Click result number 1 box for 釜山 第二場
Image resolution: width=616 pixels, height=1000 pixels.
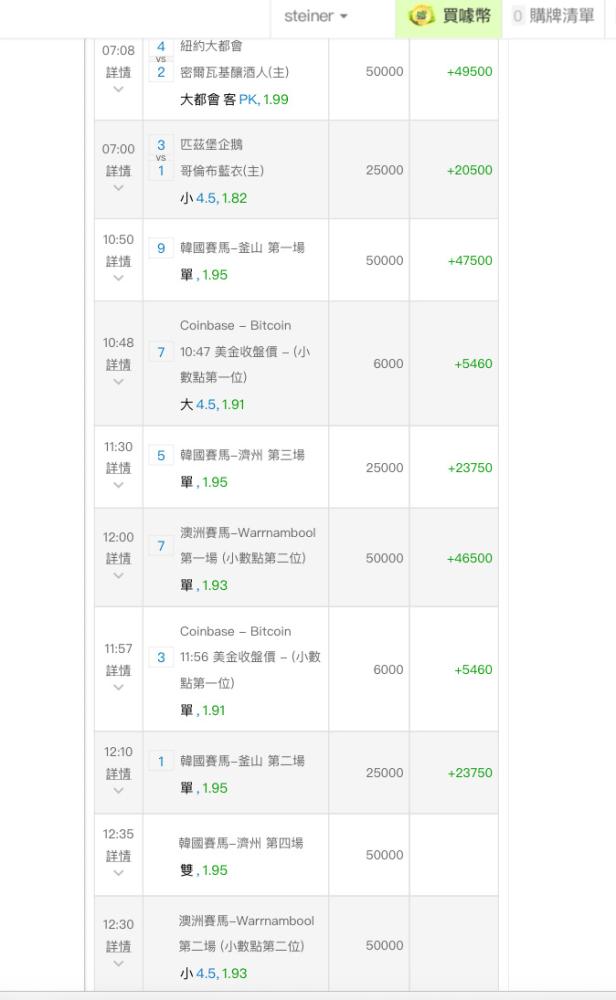161,761
